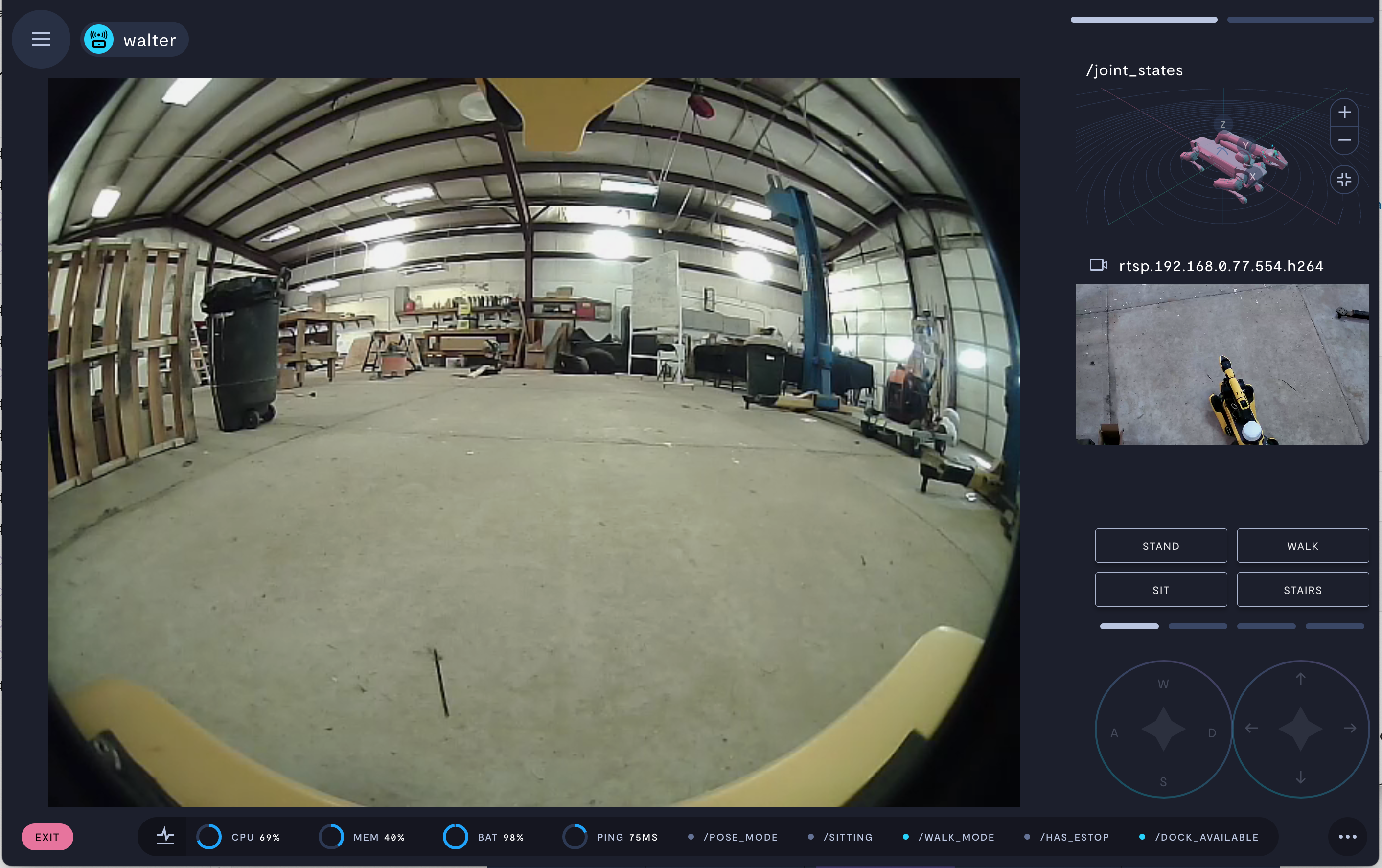Click the camera icon beside the rtsp stream
The image size is (1382, 868).
tap(1098, 265)
